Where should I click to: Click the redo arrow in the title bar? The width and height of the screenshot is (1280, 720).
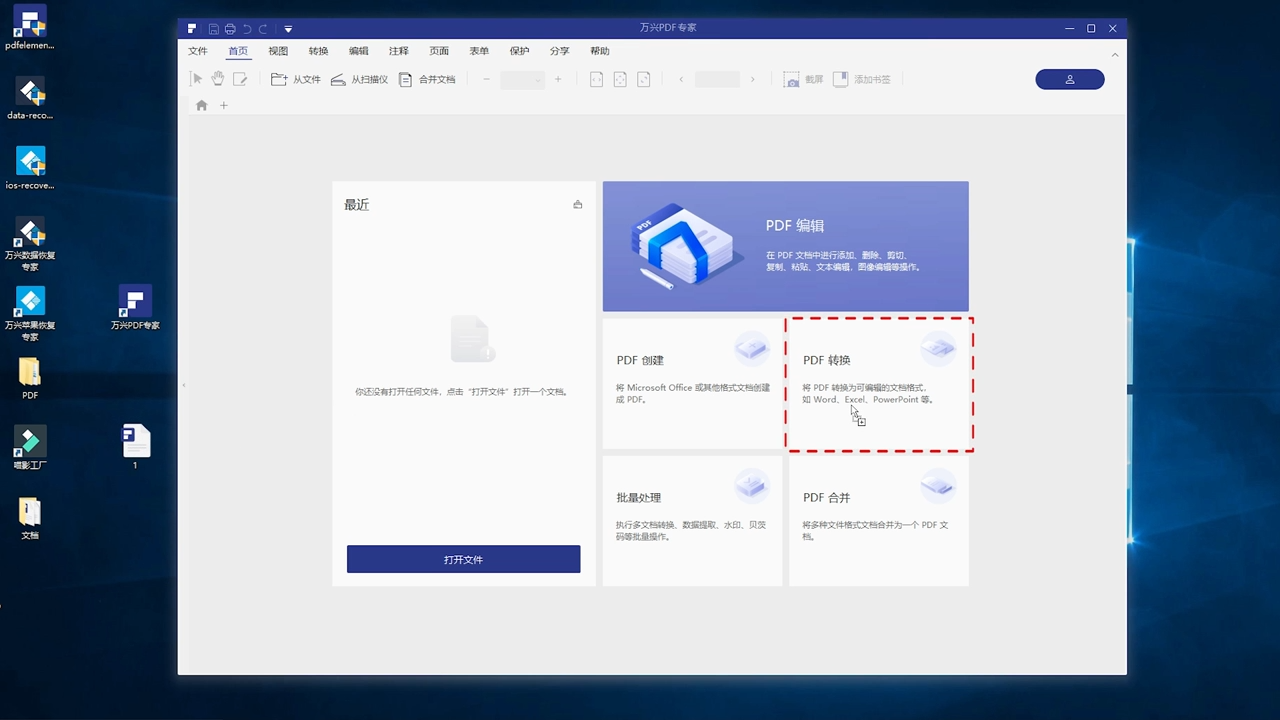click(263, 28)
